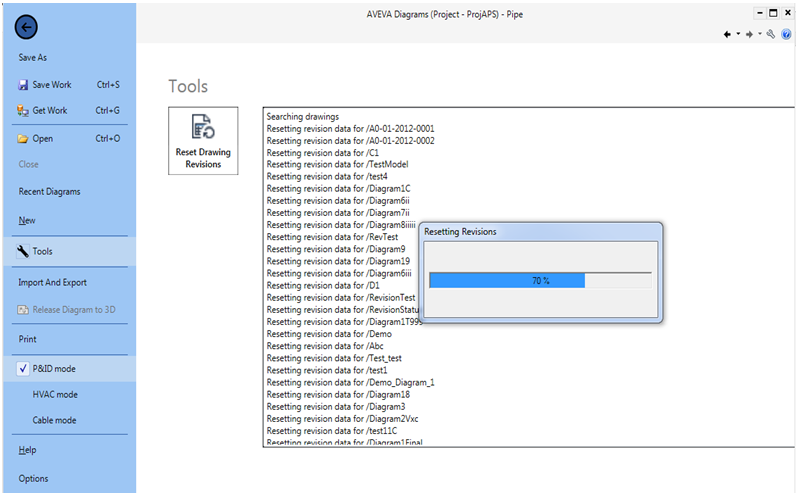Viewport: 796px width, 496px height.
Task: Switch to HVAC mode
Action: pos(55,394)
